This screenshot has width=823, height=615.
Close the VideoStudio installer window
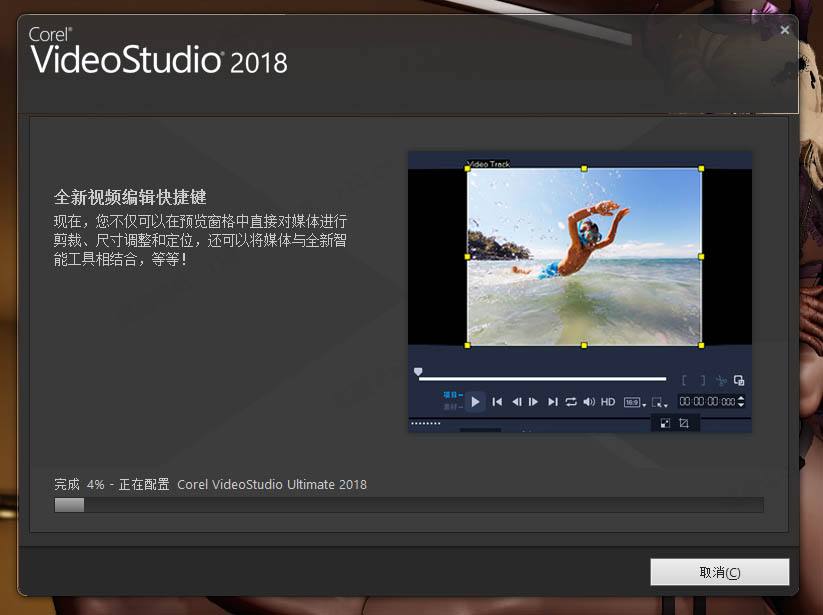point(785,30)
